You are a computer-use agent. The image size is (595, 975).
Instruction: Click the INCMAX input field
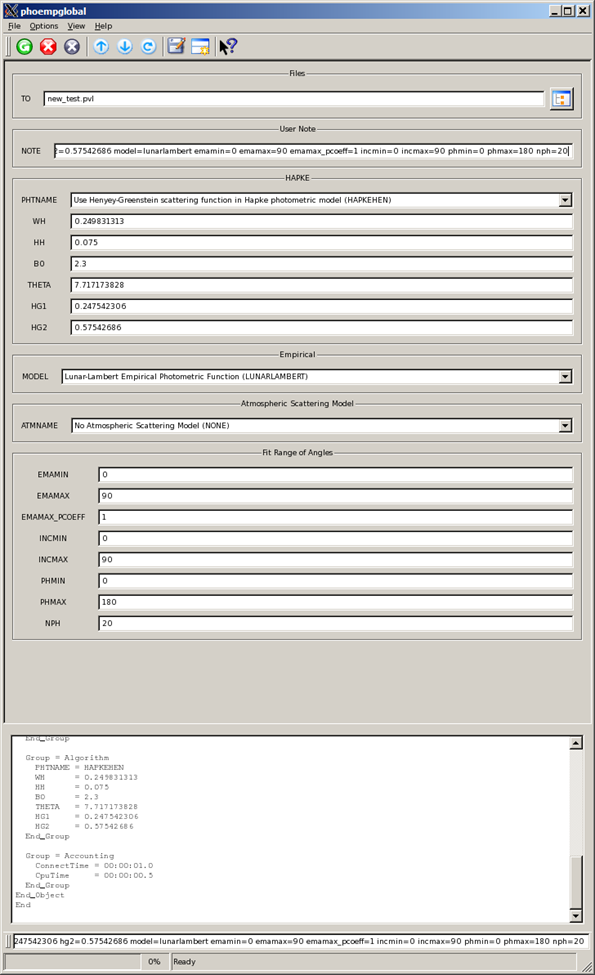tap(335, 559)
